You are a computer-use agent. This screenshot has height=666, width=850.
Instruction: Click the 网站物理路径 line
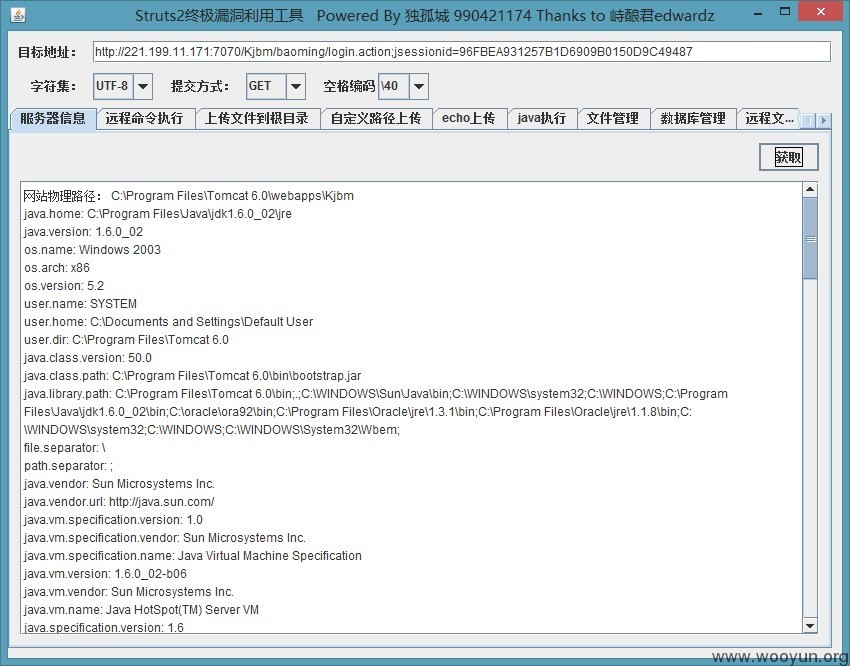click(189, 196)
